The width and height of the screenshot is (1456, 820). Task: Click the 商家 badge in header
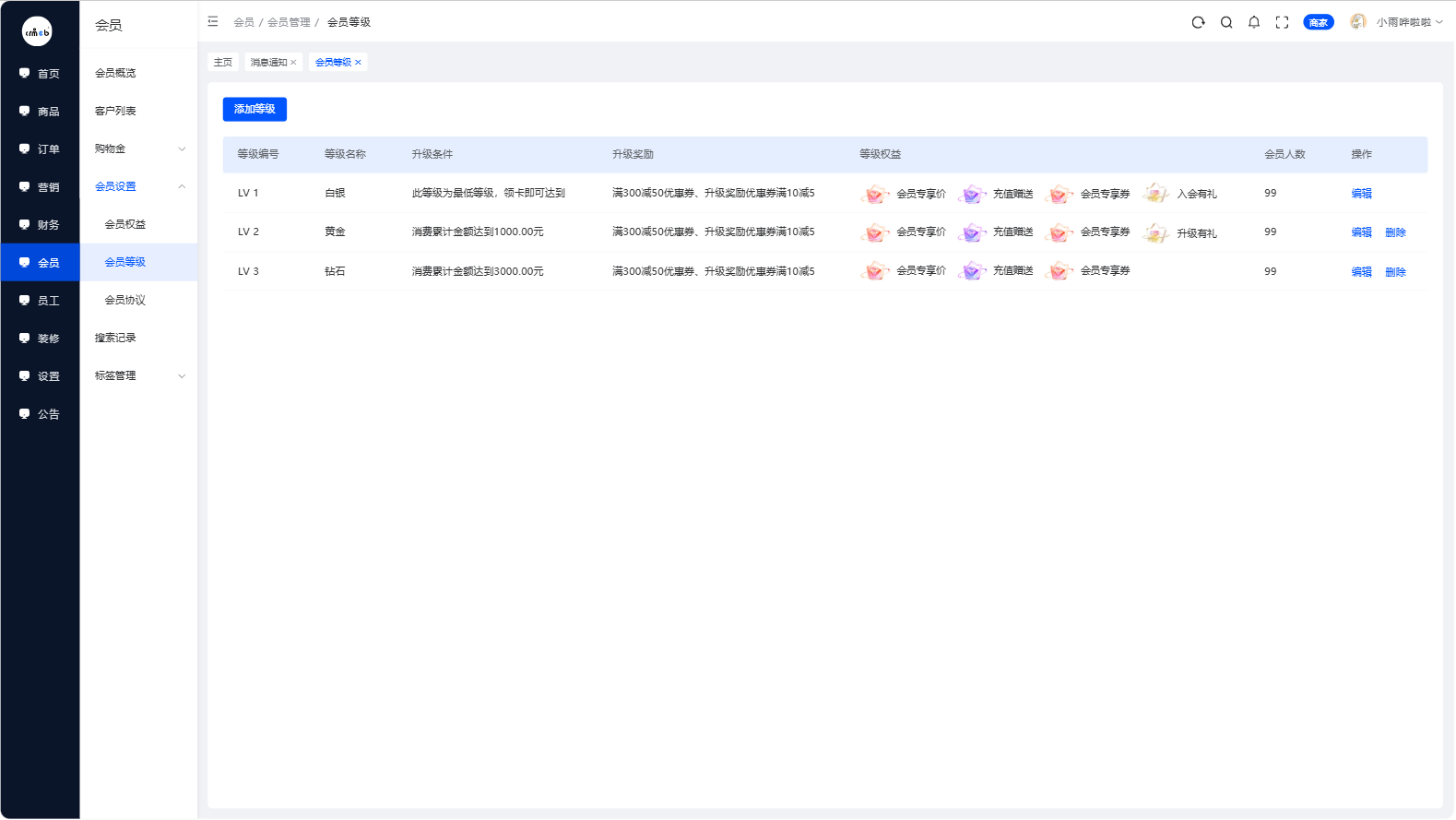[x=1318, y=22]
